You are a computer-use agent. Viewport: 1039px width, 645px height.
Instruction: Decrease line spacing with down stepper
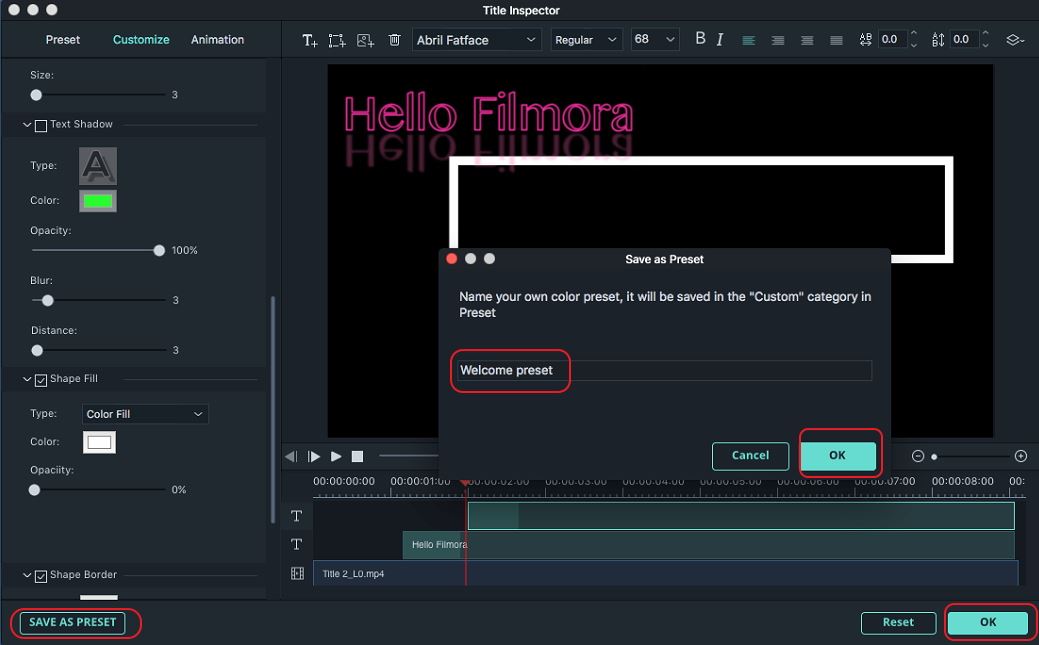(x=985, y=45)
